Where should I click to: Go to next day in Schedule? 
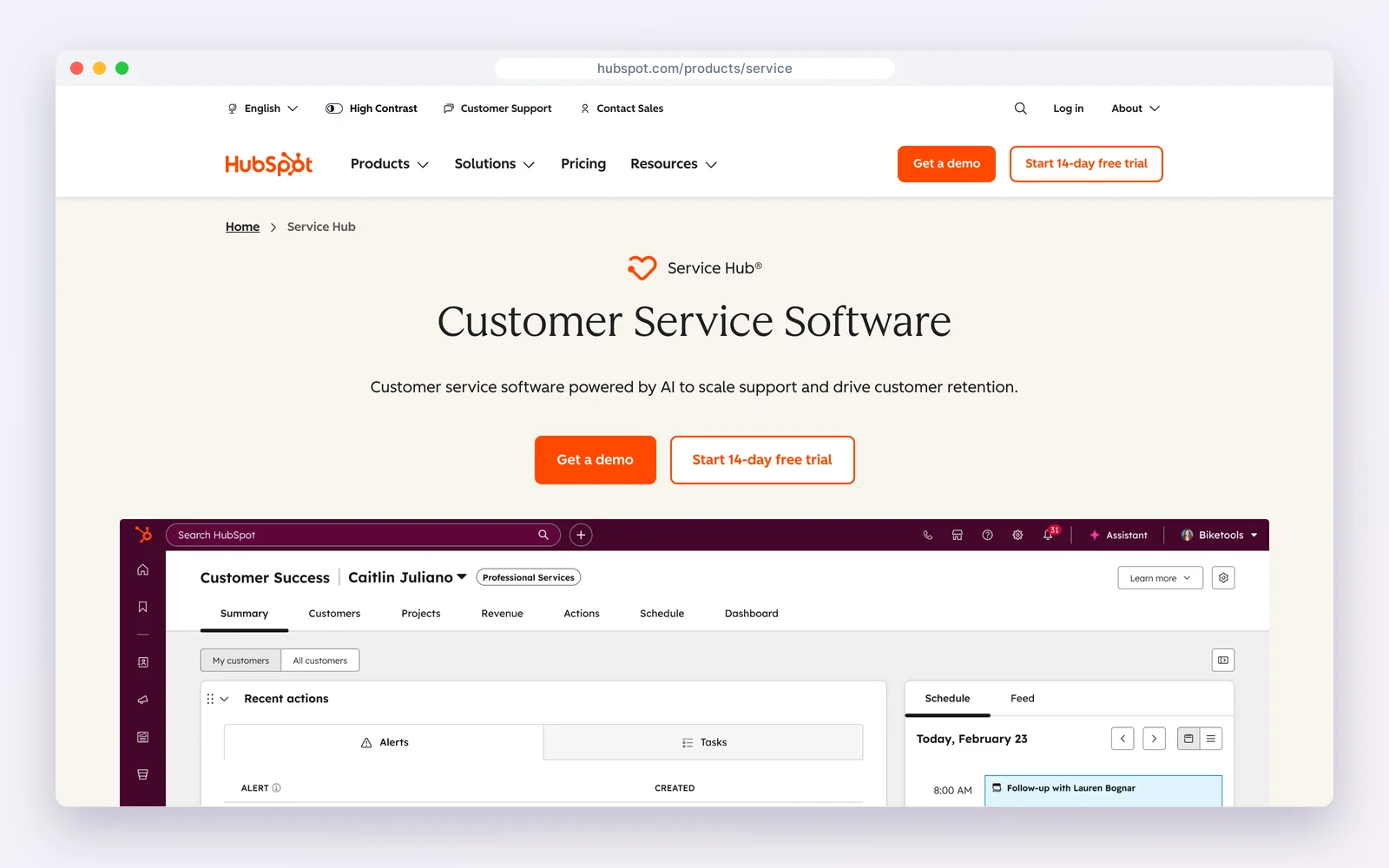[1154, 739]
